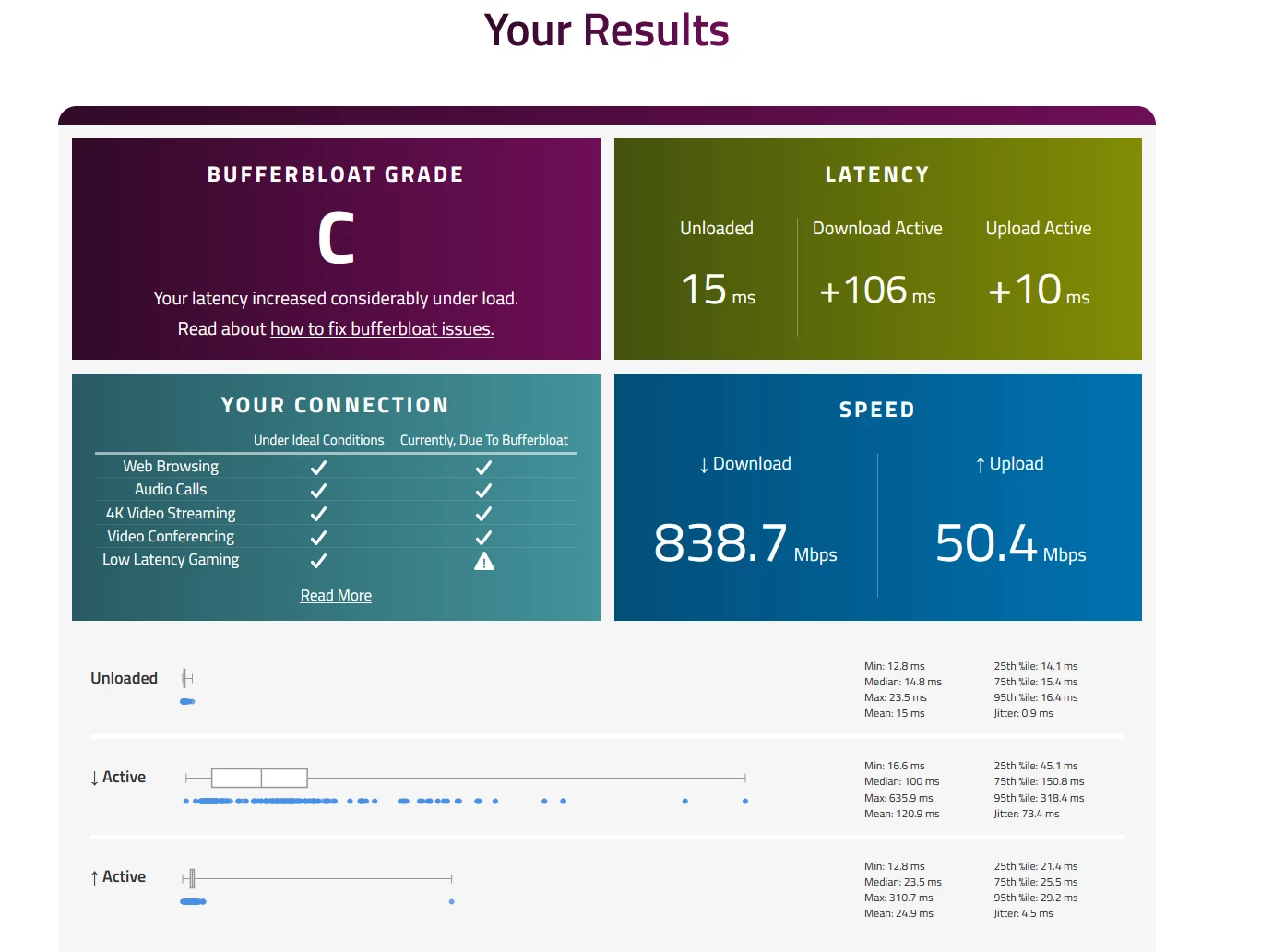Click 'Your latency increased considerably under load.' message
The image size is (1261, 952).
pos(336,298)
